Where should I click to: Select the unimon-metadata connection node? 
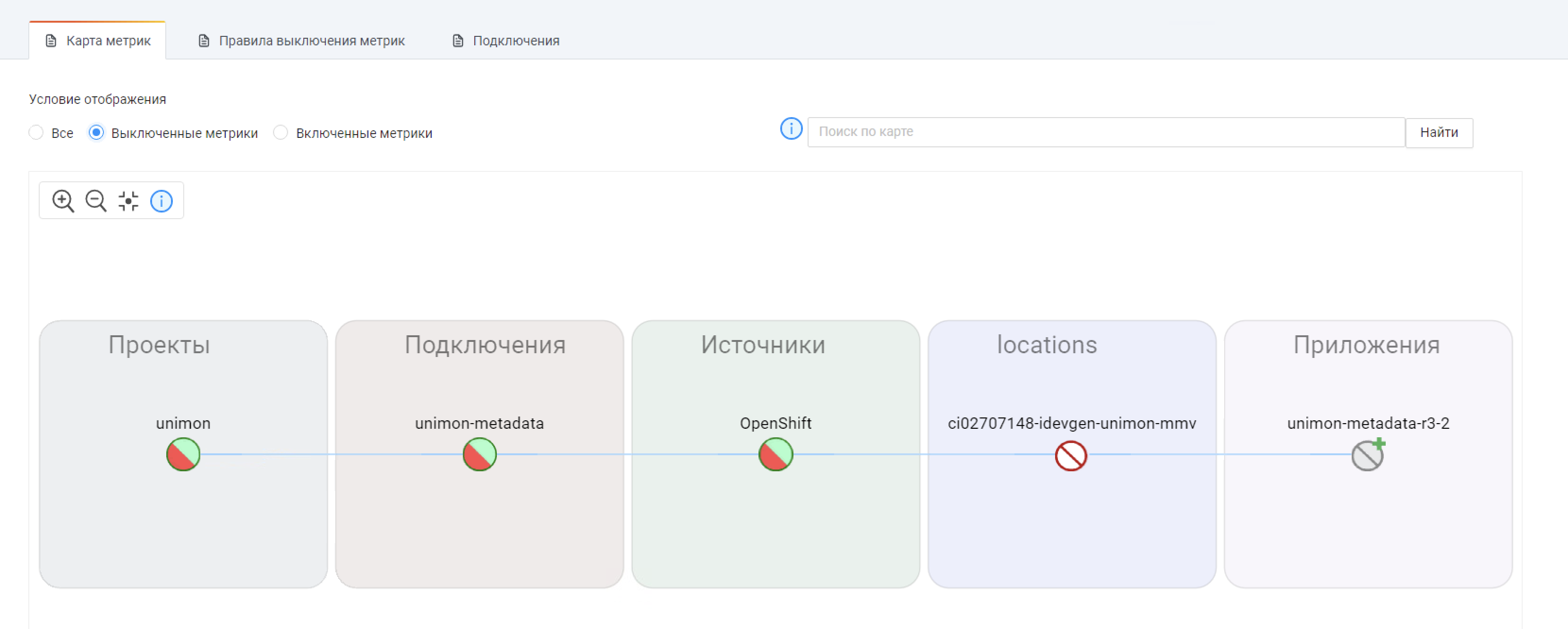[479, 454]
